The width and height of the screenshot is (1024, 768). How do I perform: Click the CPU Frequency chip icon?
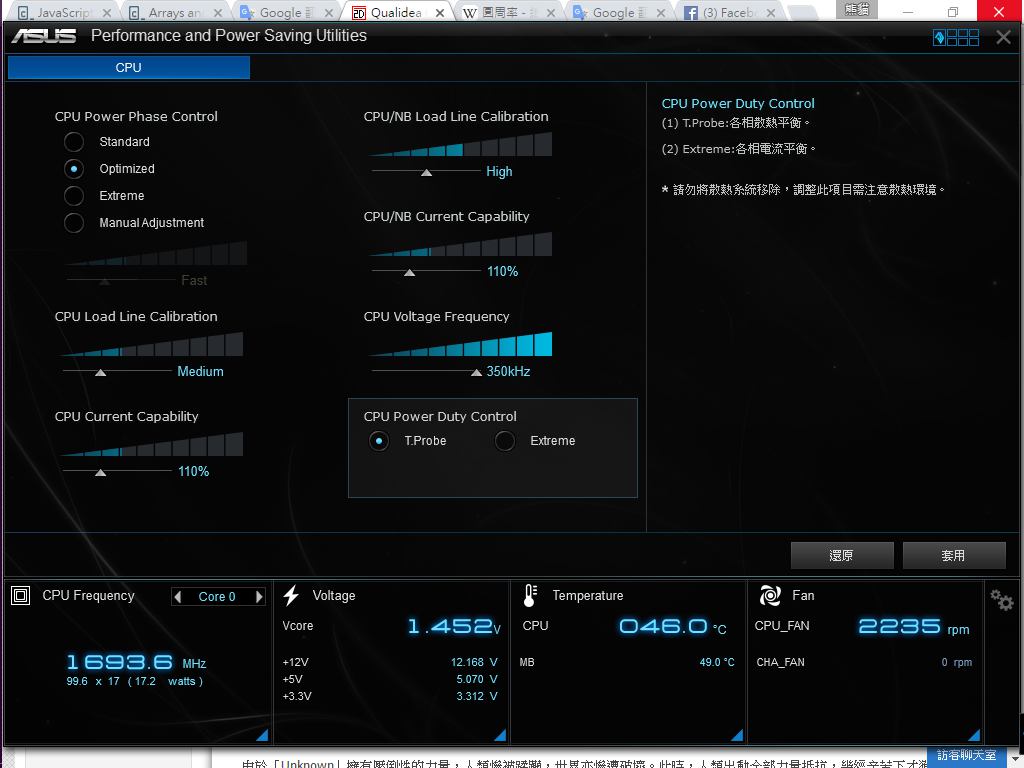(20, 596)
